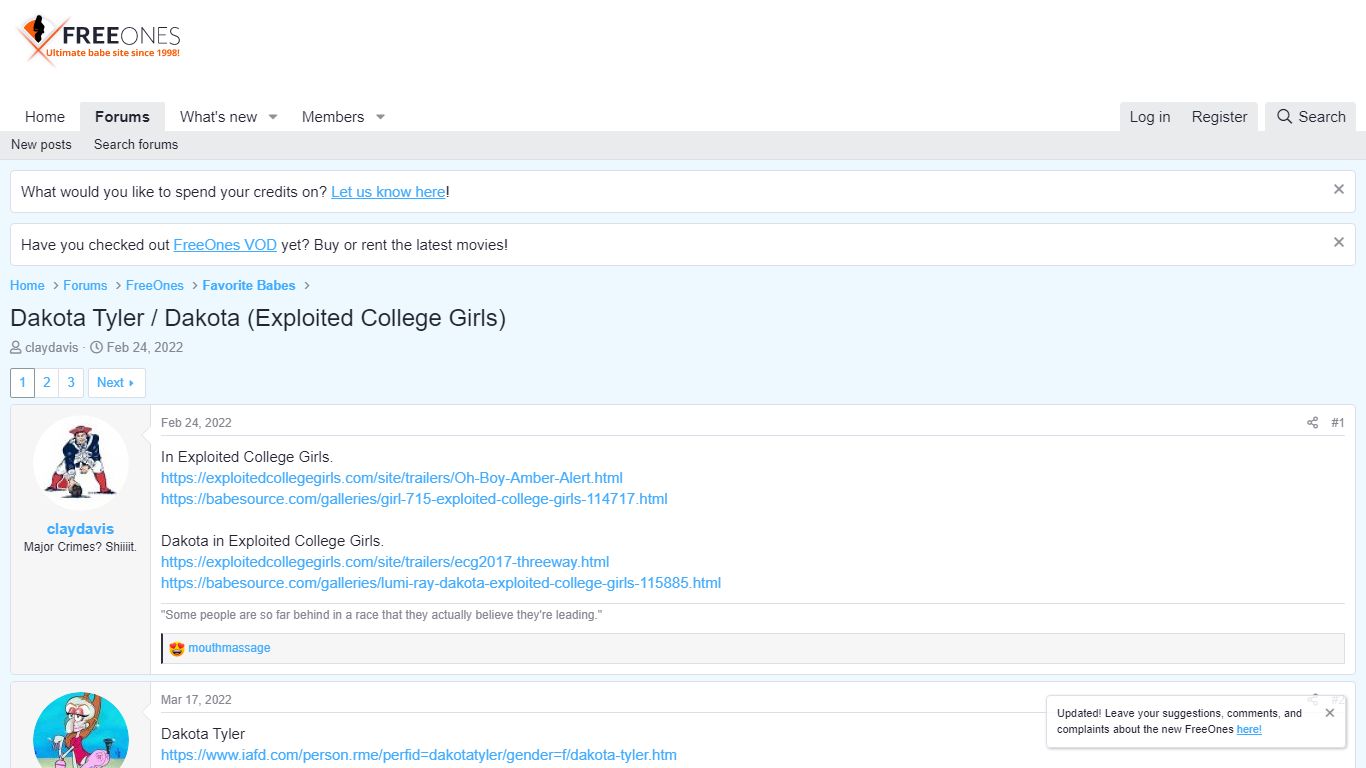Share post #1 via share icon

1312,423
